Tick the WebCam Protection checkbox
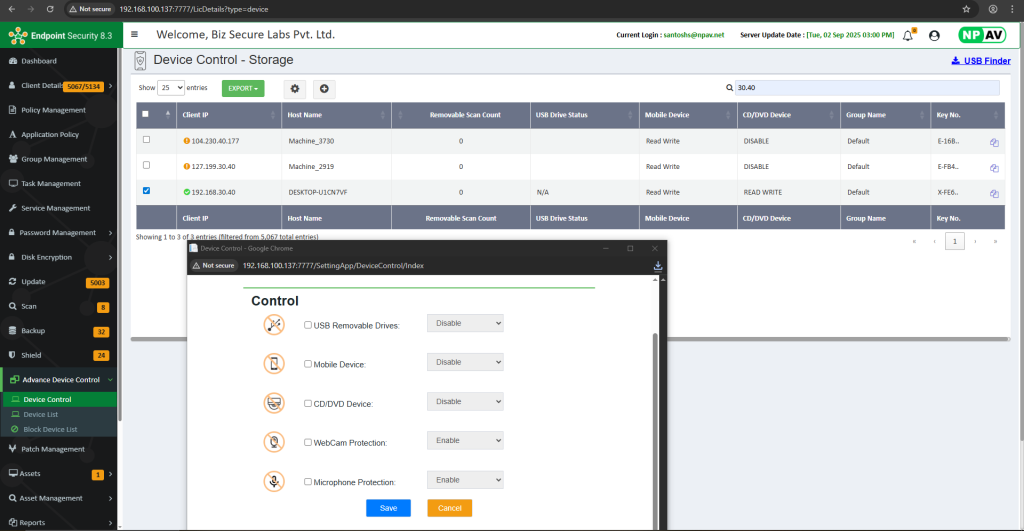The image size is (1024, 531). coord(308,442)
